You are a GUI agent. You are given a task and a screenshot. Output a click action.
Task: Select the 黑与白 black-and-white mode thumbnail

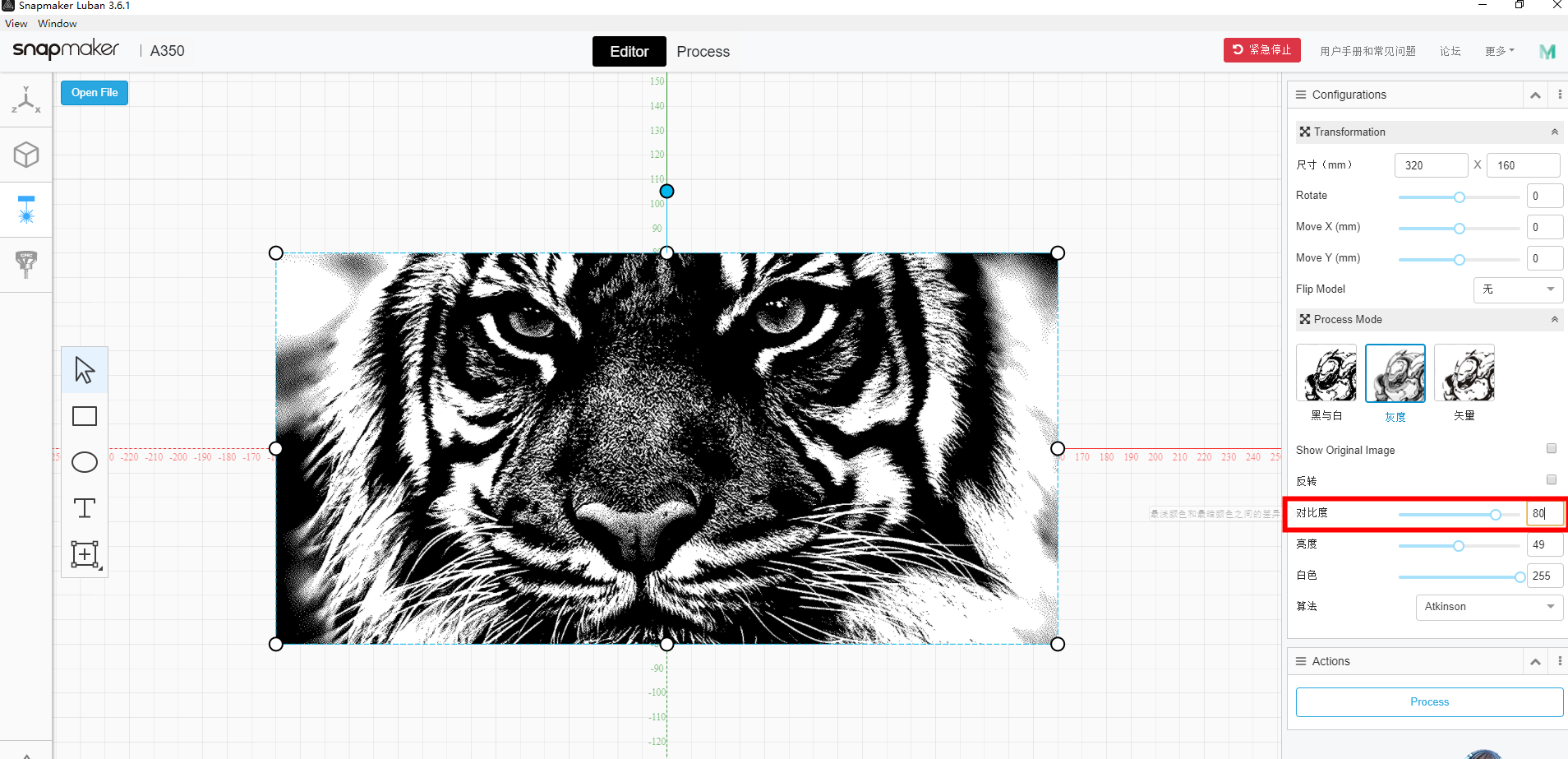coord(1326,373)
